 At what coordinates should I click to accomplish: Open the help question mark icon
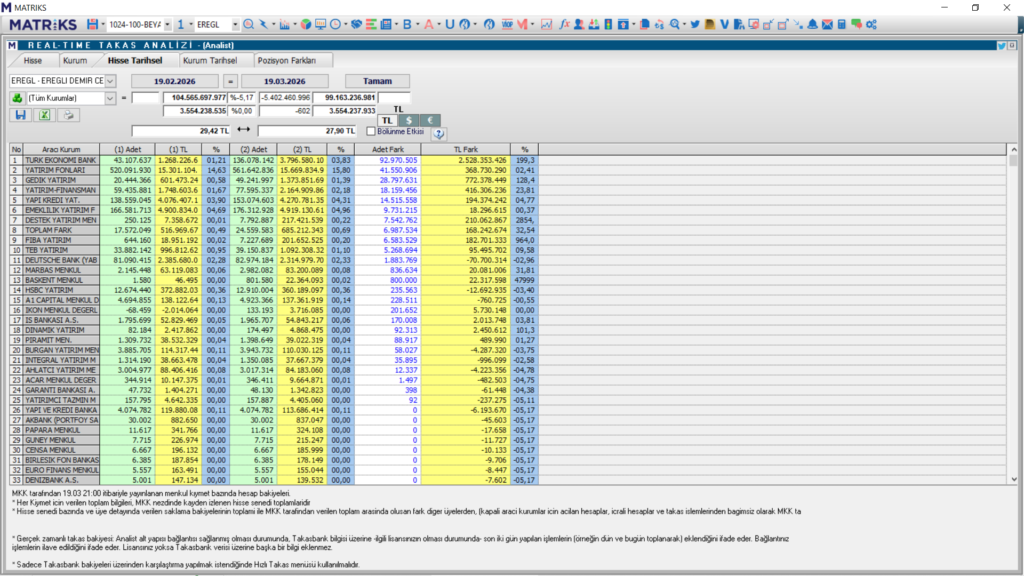[439, 133]
